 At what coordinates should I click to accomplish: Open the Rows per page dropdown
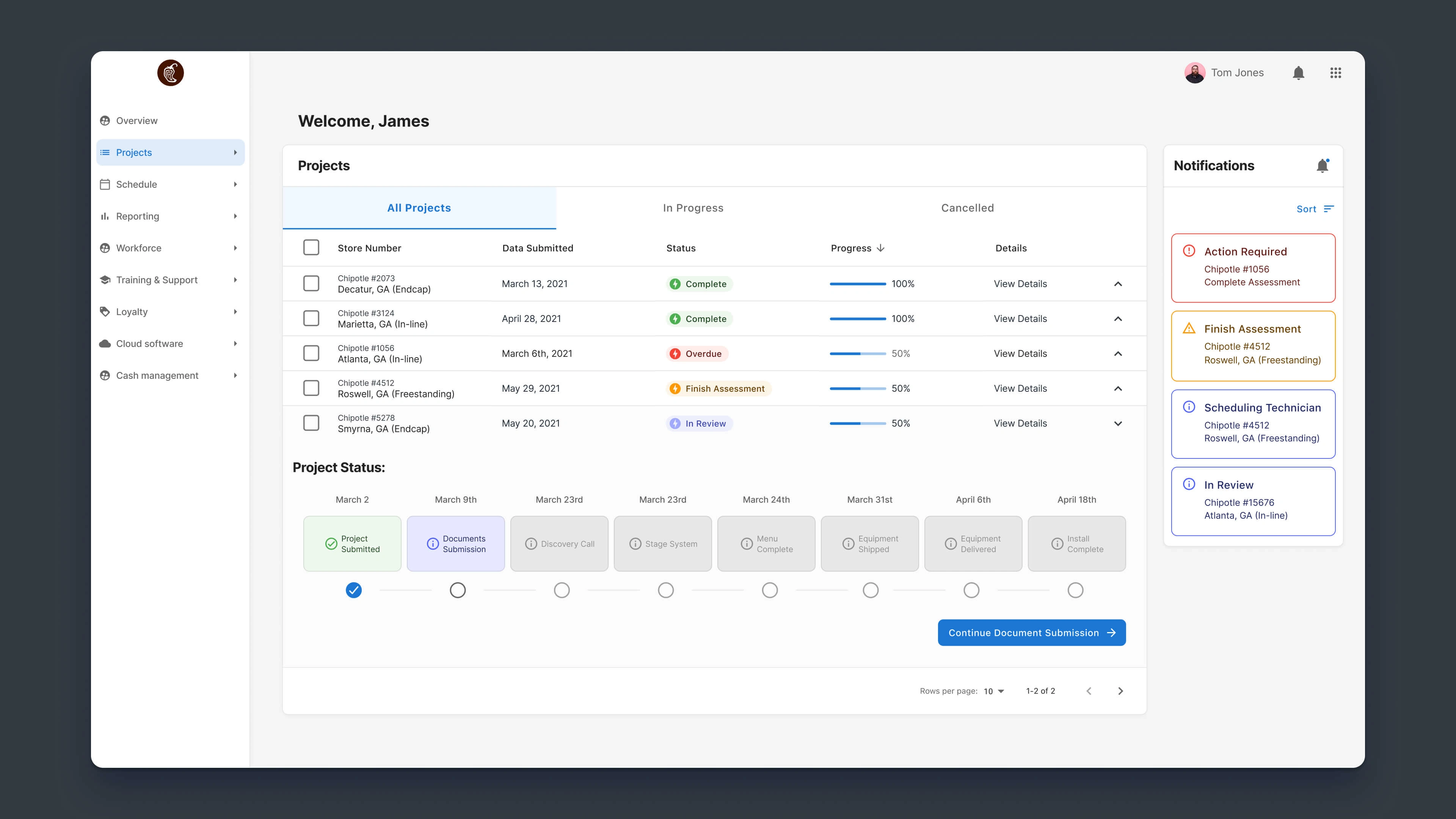994,691
